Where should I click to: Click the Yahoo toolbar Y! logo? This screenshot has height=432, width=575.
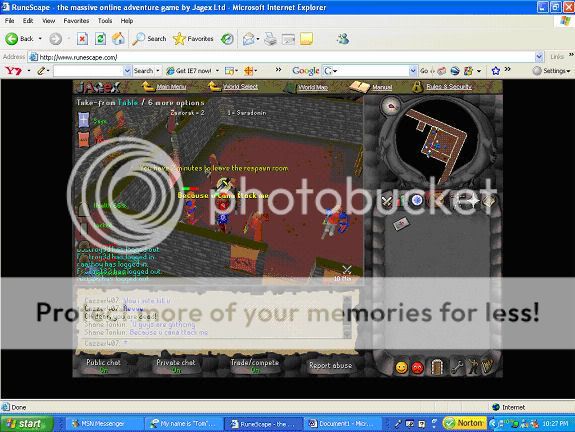point(13,71)
